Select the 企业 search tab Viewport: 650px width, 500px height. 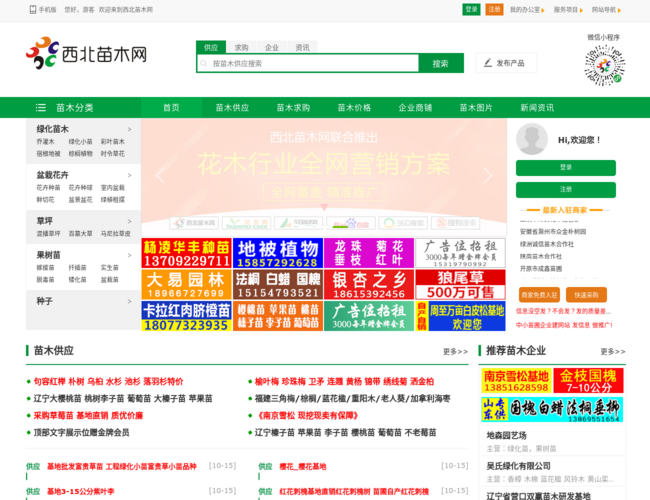click(272, 47)
